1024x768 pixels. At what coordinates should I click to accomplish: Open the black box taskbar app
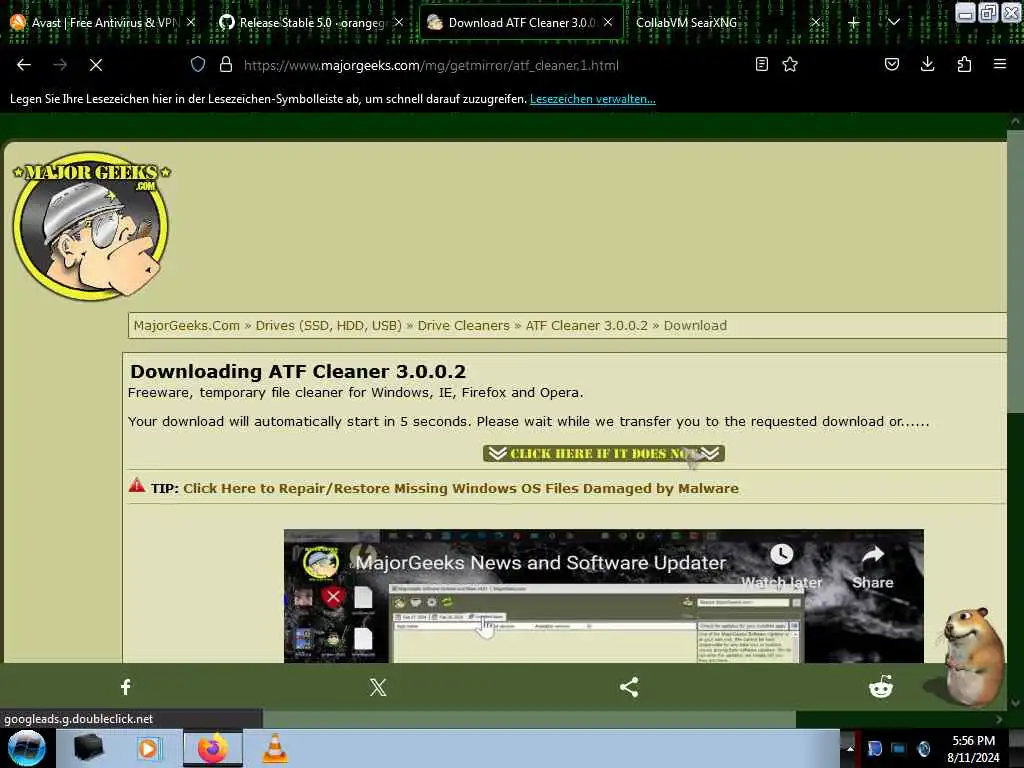[x=88, y=748]
